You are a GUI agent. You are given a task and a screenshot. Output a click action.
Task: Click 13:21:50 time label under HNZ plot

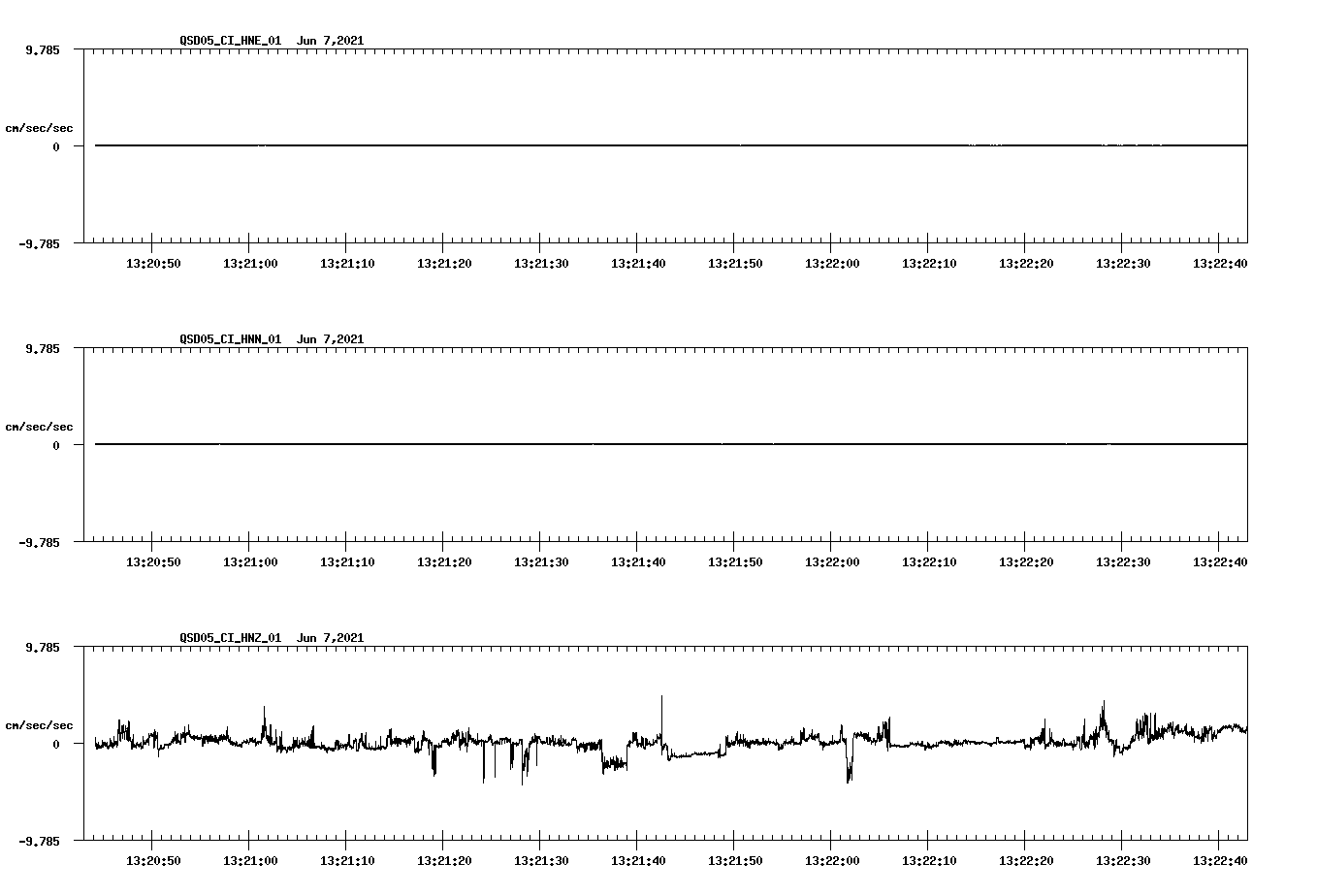point(735,861)
